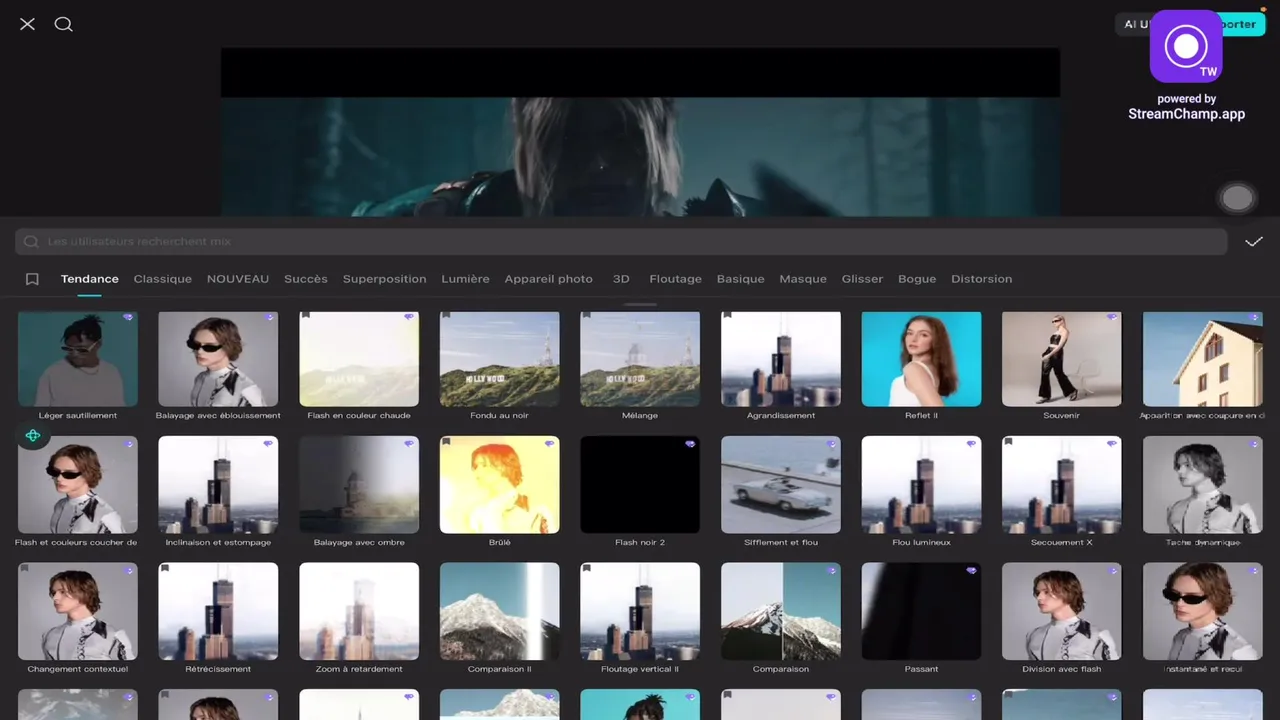Pick Balayage avec ombre transition
Viewport: 1280px width, 720px height.
(359, 485)
